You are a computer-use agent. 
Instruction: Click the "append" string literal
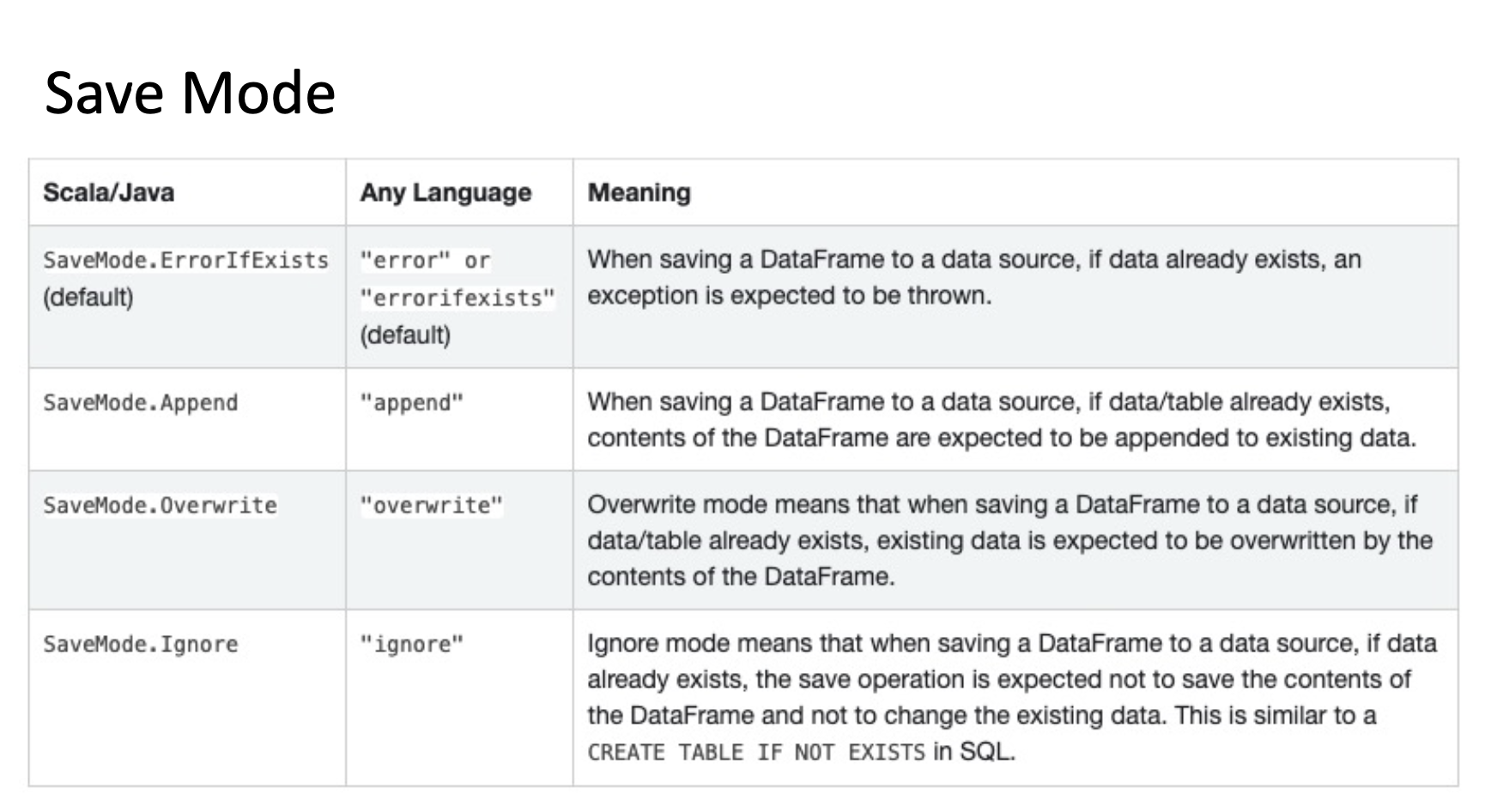[x=412, y=403]
